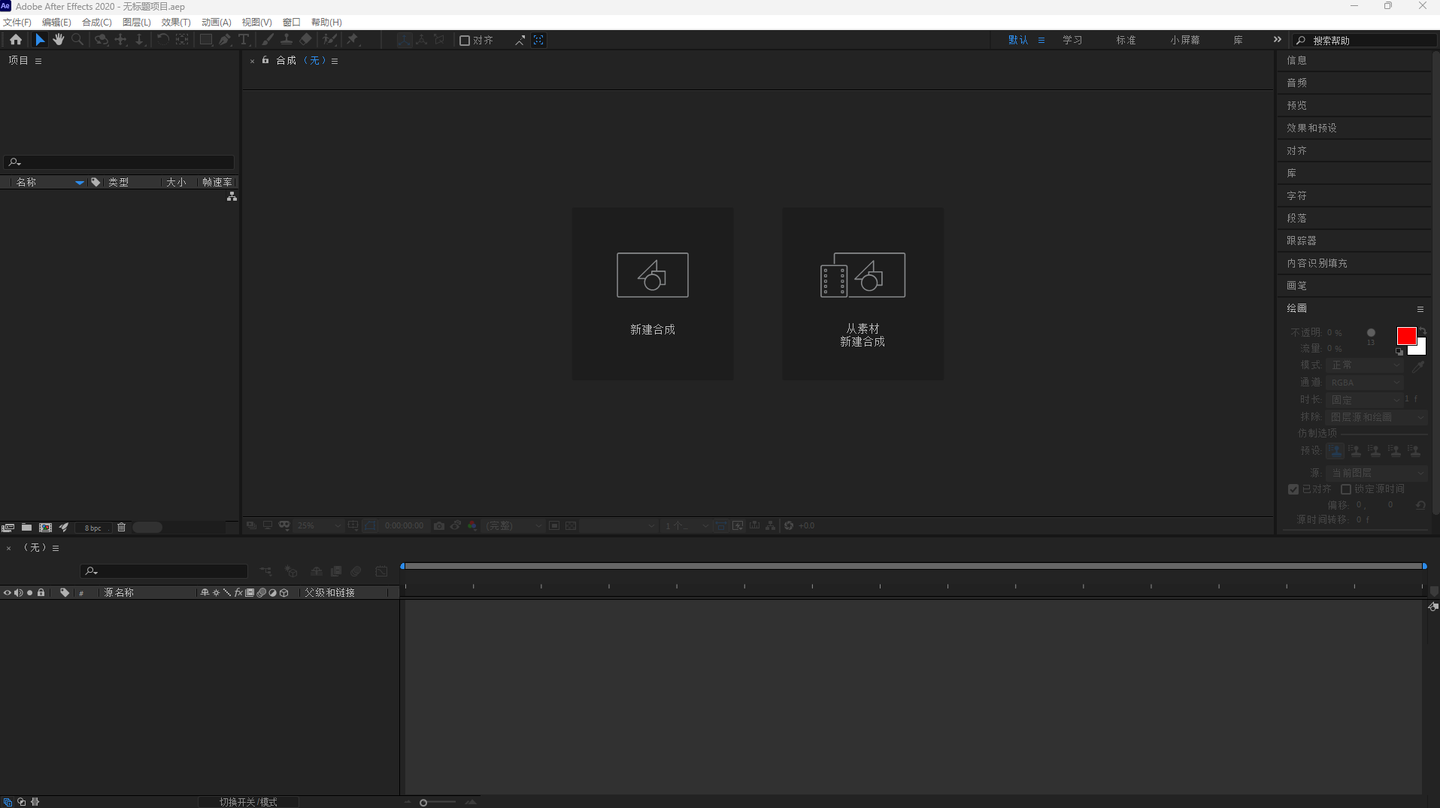Click the new composition icon in Project panel
Screen dimensions: 1440x808
(45, 527)
